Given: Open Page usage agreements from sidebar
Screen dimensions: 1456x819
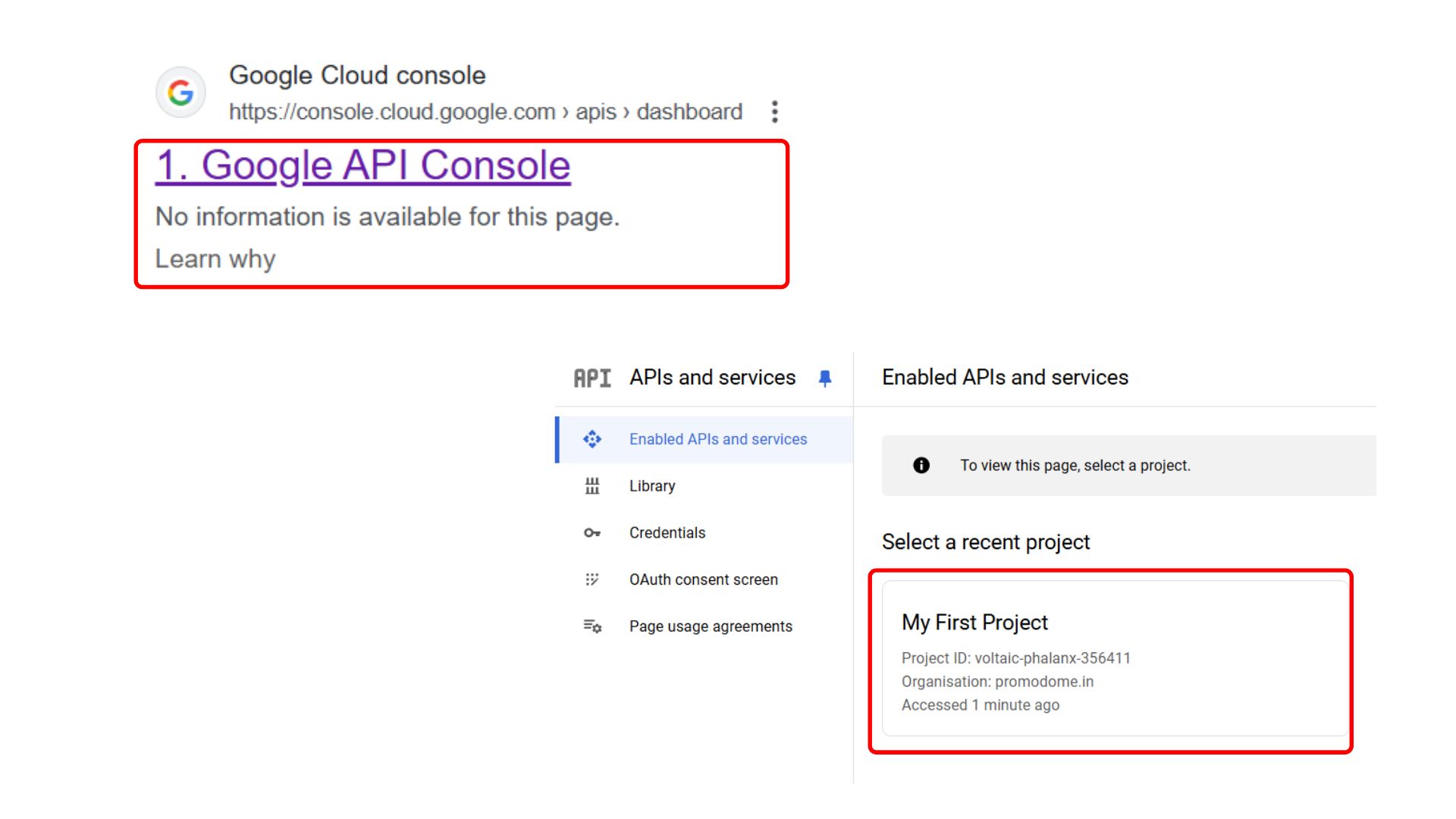Looking at the screenshot, I should point(711,626).
